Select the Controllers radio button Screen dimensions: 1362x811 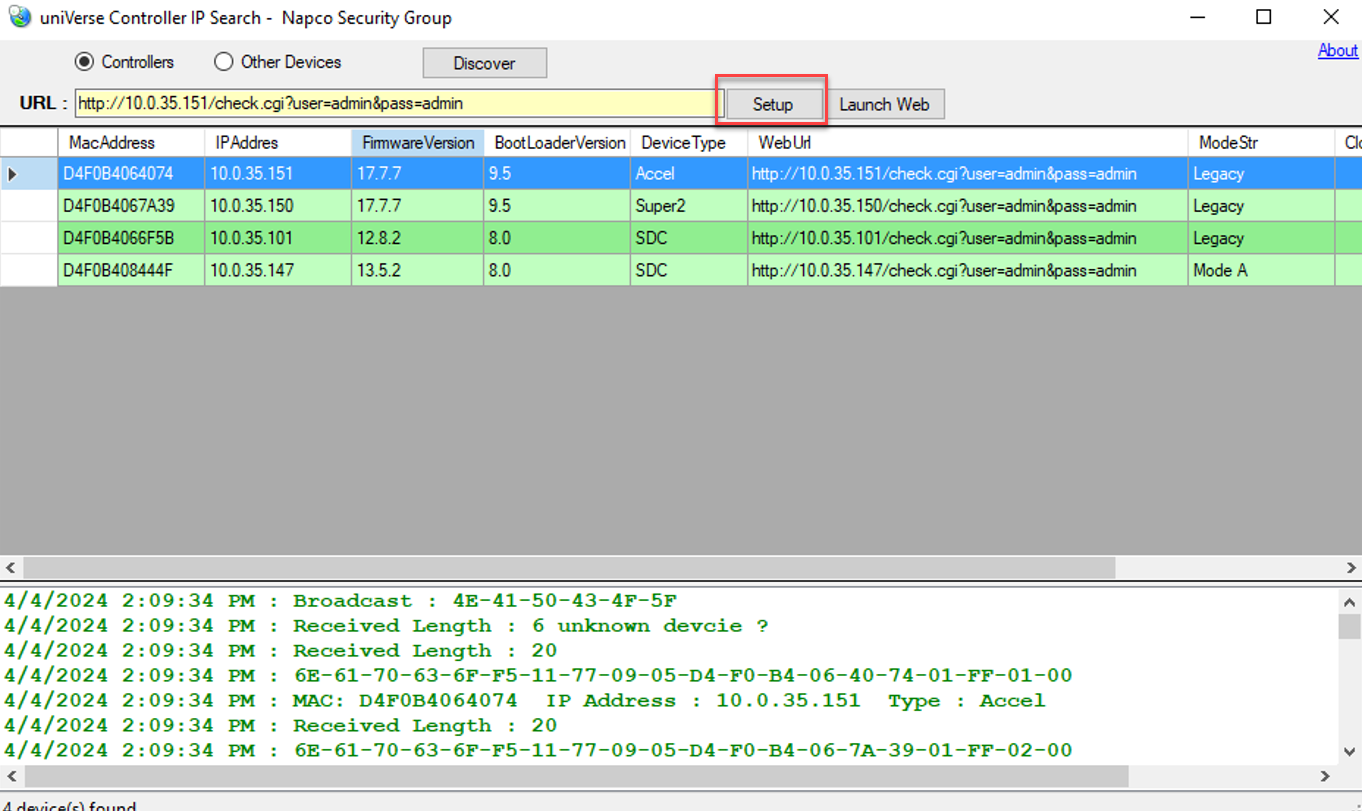tap(85, 62)
